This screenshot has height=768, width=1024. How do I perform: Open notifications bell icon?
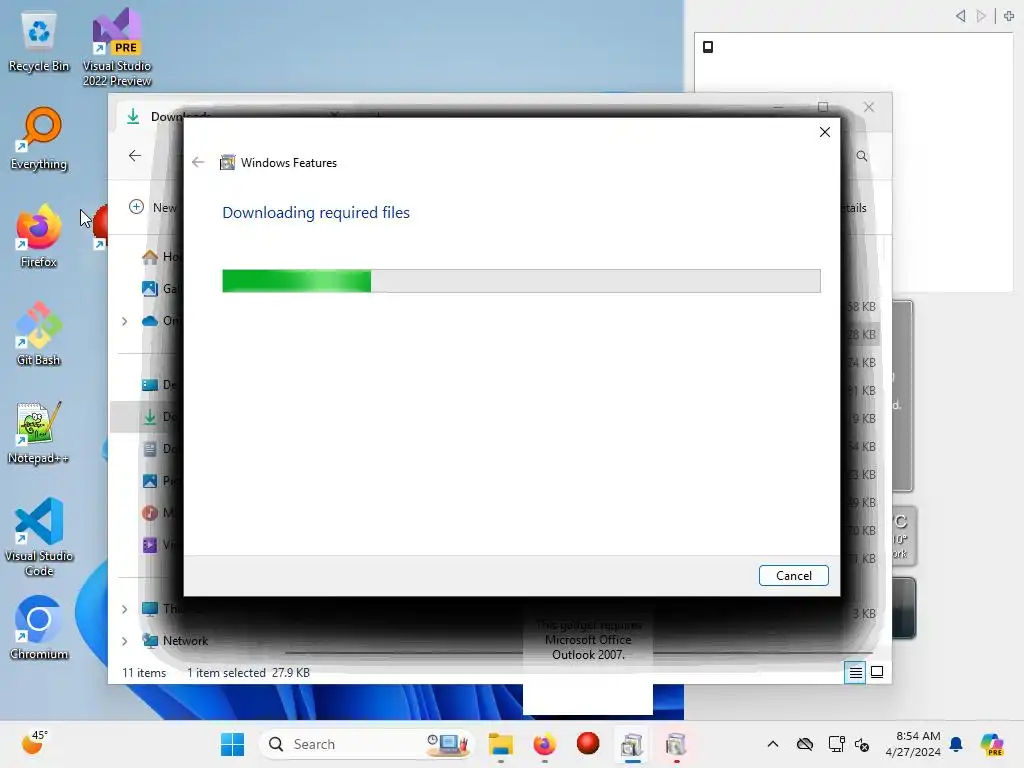pyautogui.click(x=956, y=744)
